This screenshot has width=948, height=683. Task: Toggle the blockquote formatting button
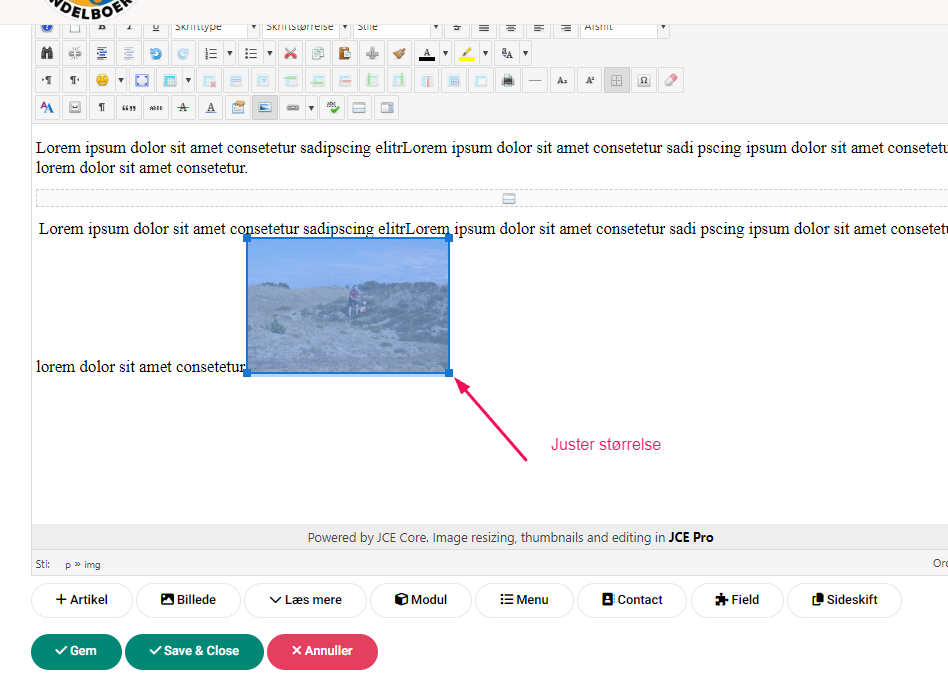128,107
